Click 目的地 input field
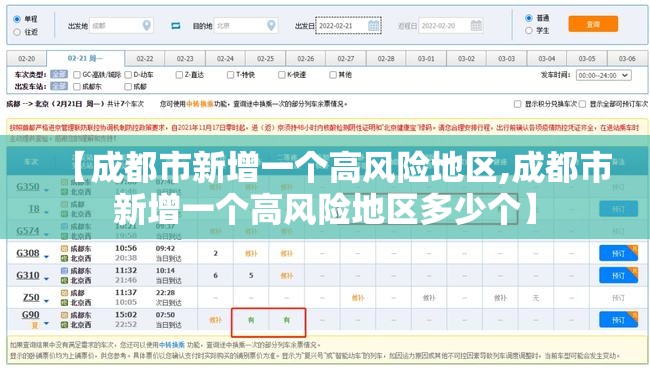The width and height of the screenshot is (650, 374). pos(246,26)
